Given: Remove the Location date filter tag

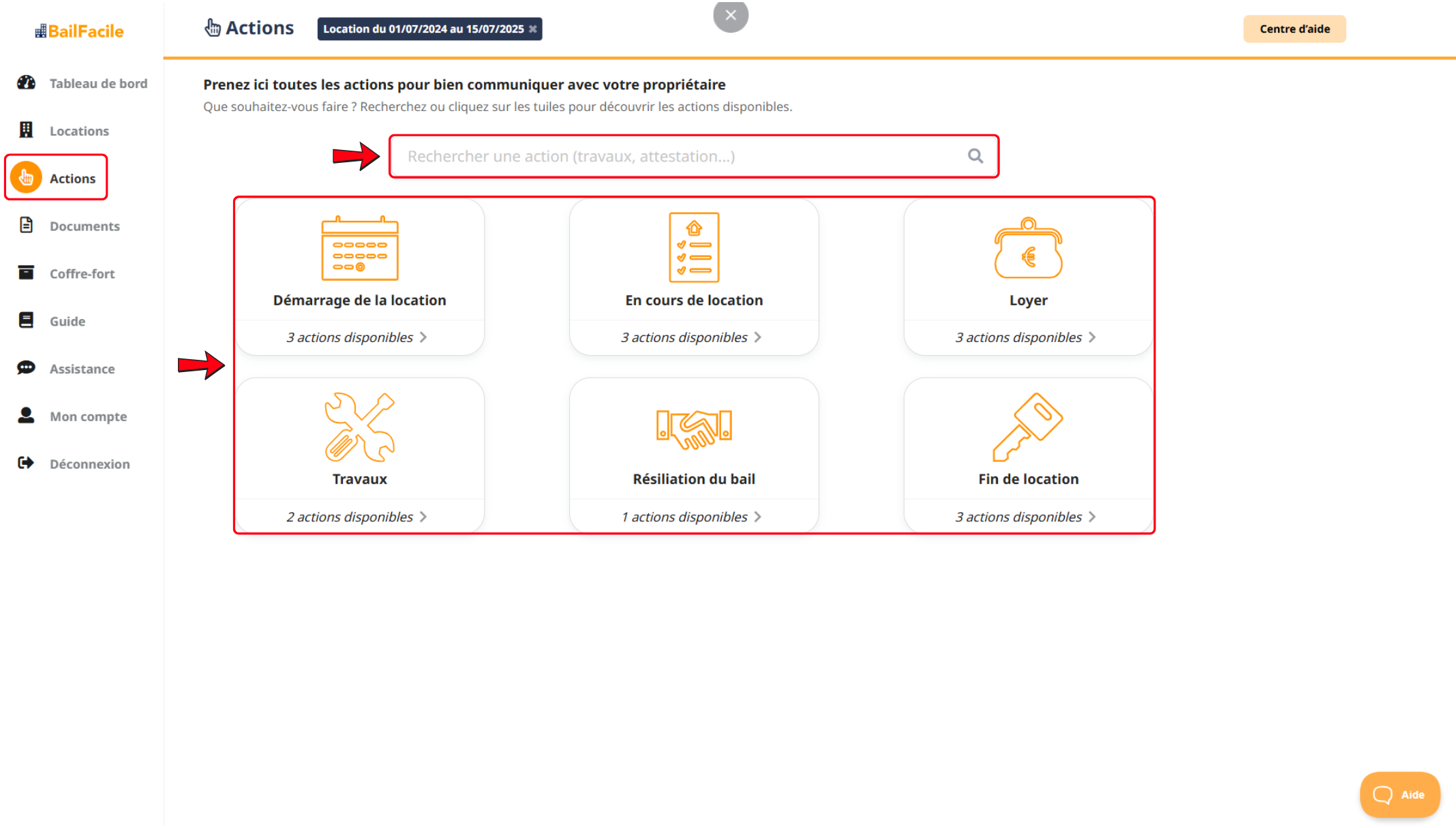Looking at the screenshot, I should coord(533,29).
